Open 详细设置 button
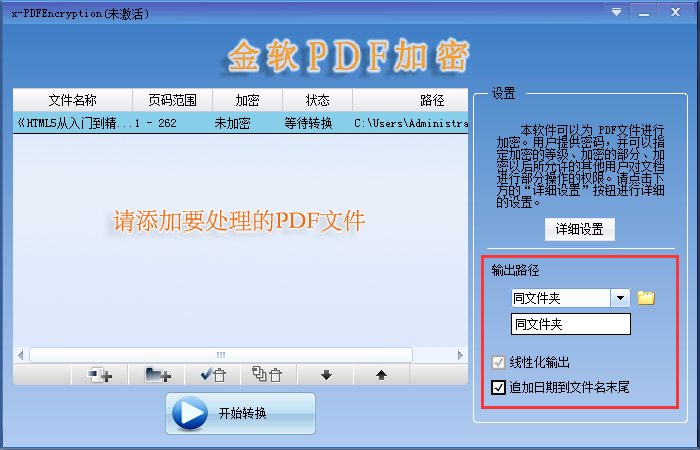 point(579,229)
